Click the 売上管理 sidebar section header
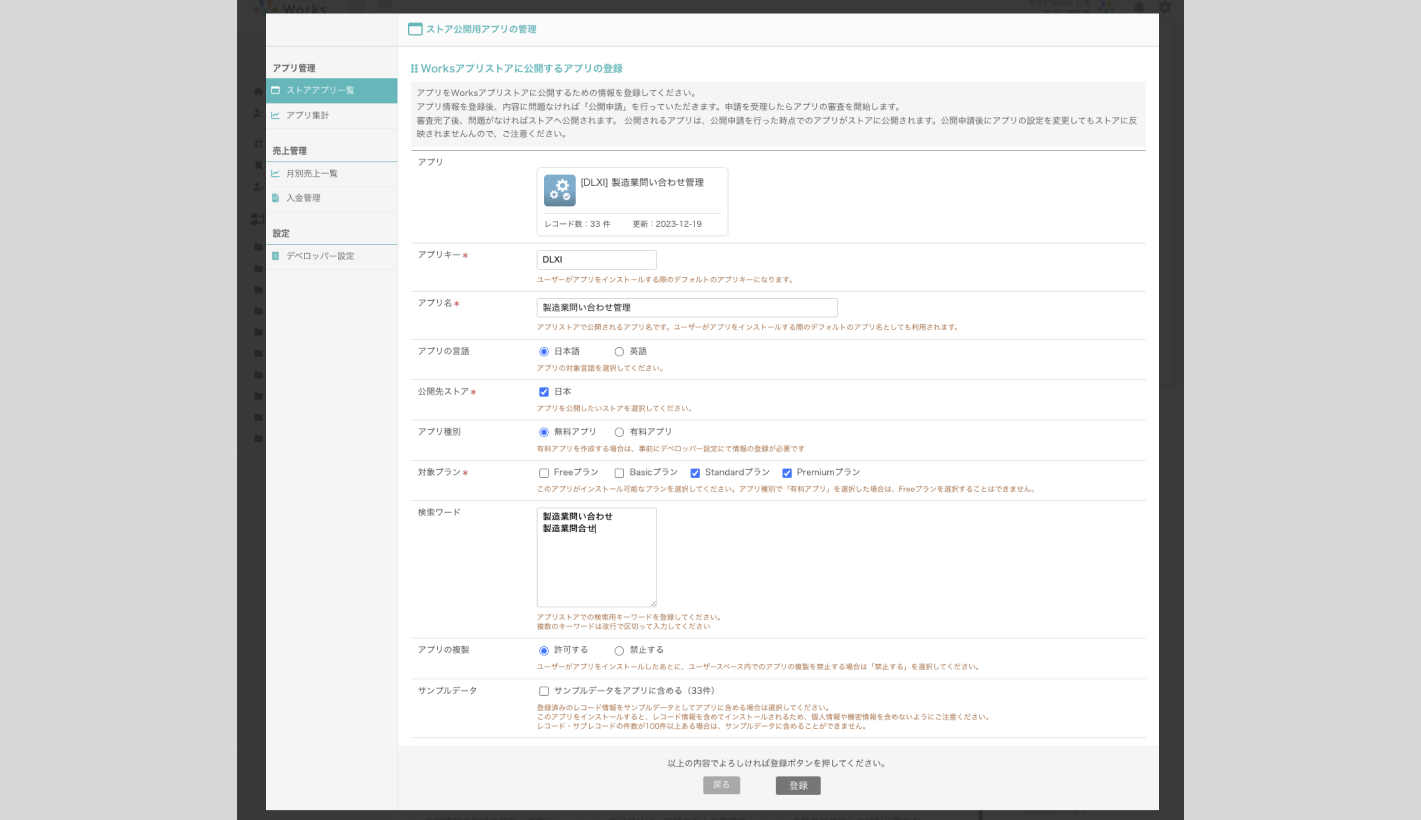Viewport: 1421px width, 820px height. (290, 151)
